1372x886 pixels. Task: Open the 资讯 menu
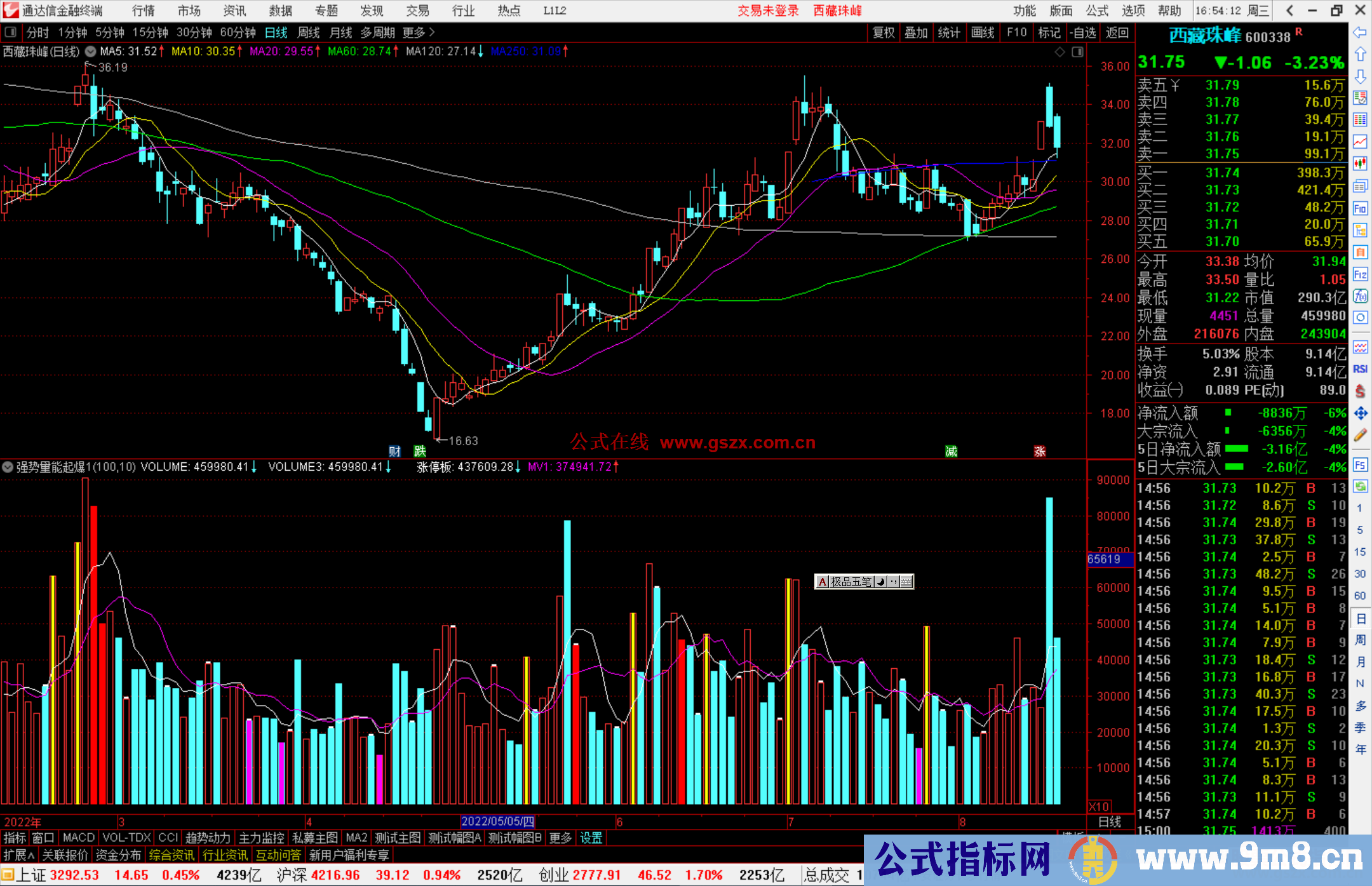tap(235, 10)
